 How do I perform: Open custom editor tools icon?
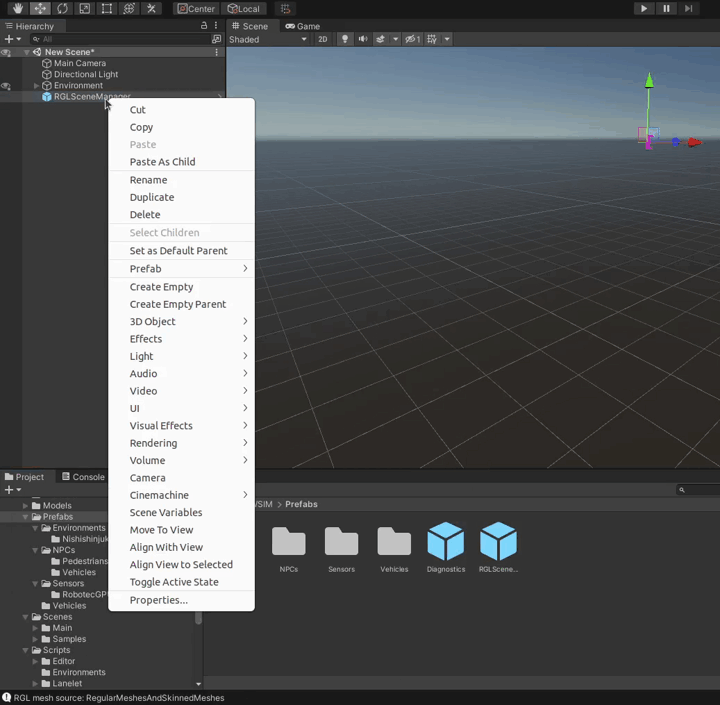point(151,8)
